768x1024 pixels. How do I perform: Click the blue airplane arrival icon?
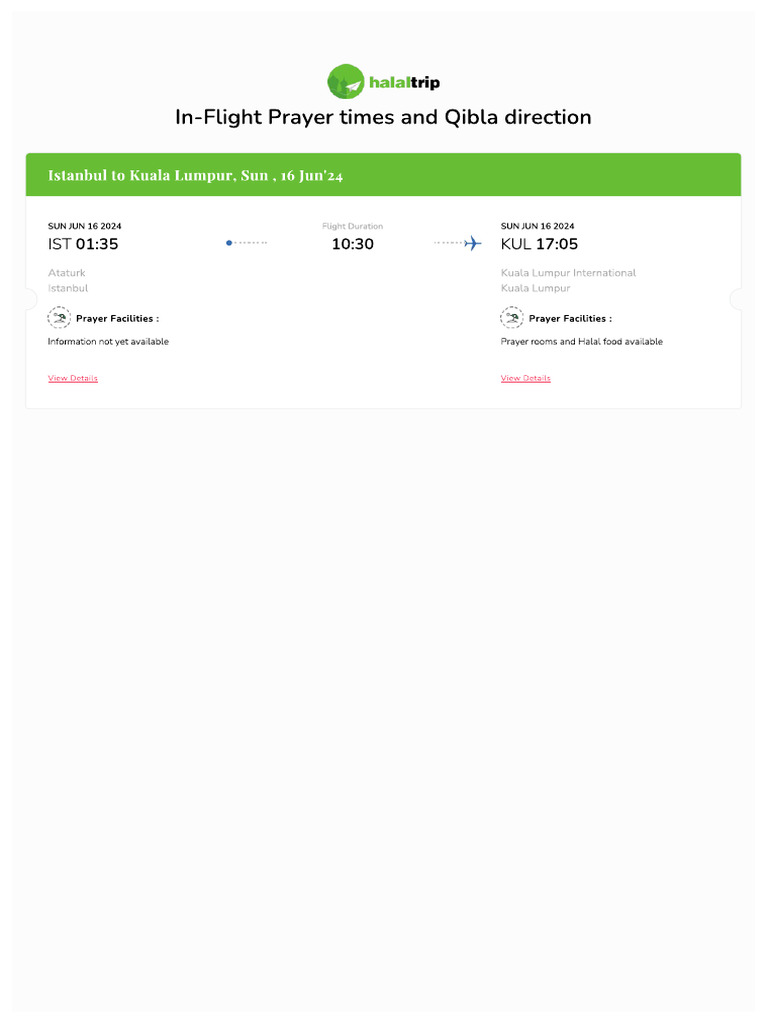coord(473,243)
